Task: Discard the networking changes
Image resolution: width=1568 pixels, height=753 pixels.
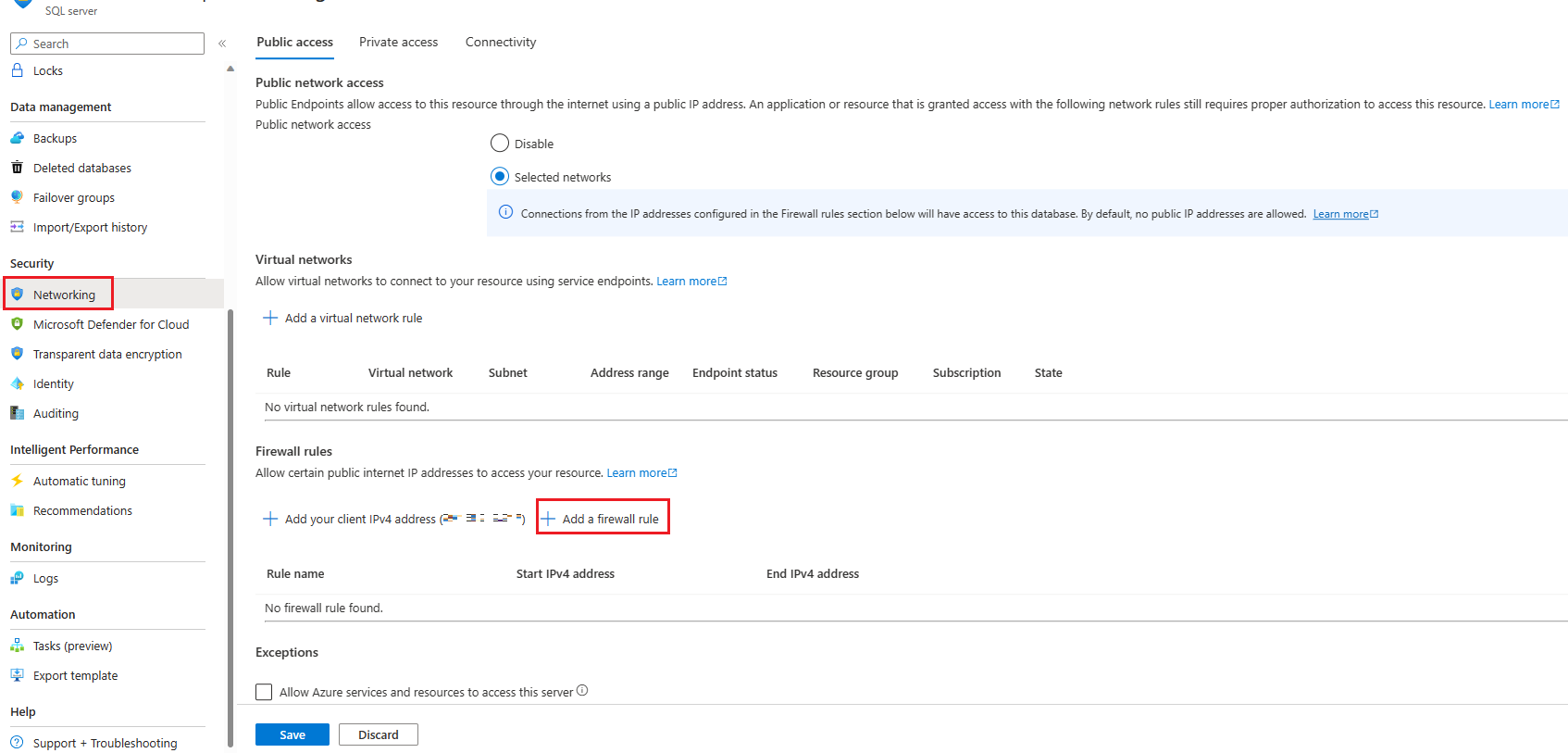Action: click(379, 734)
